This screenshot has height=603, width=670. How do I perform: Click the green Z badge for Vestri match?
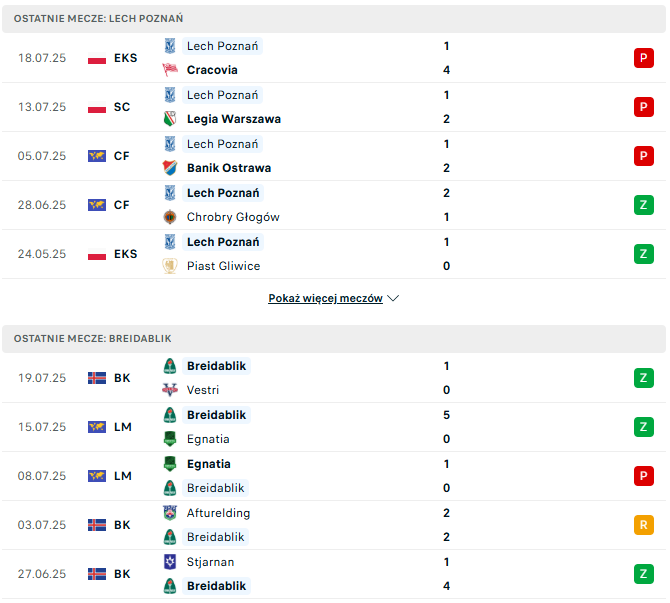coord(644,378)
